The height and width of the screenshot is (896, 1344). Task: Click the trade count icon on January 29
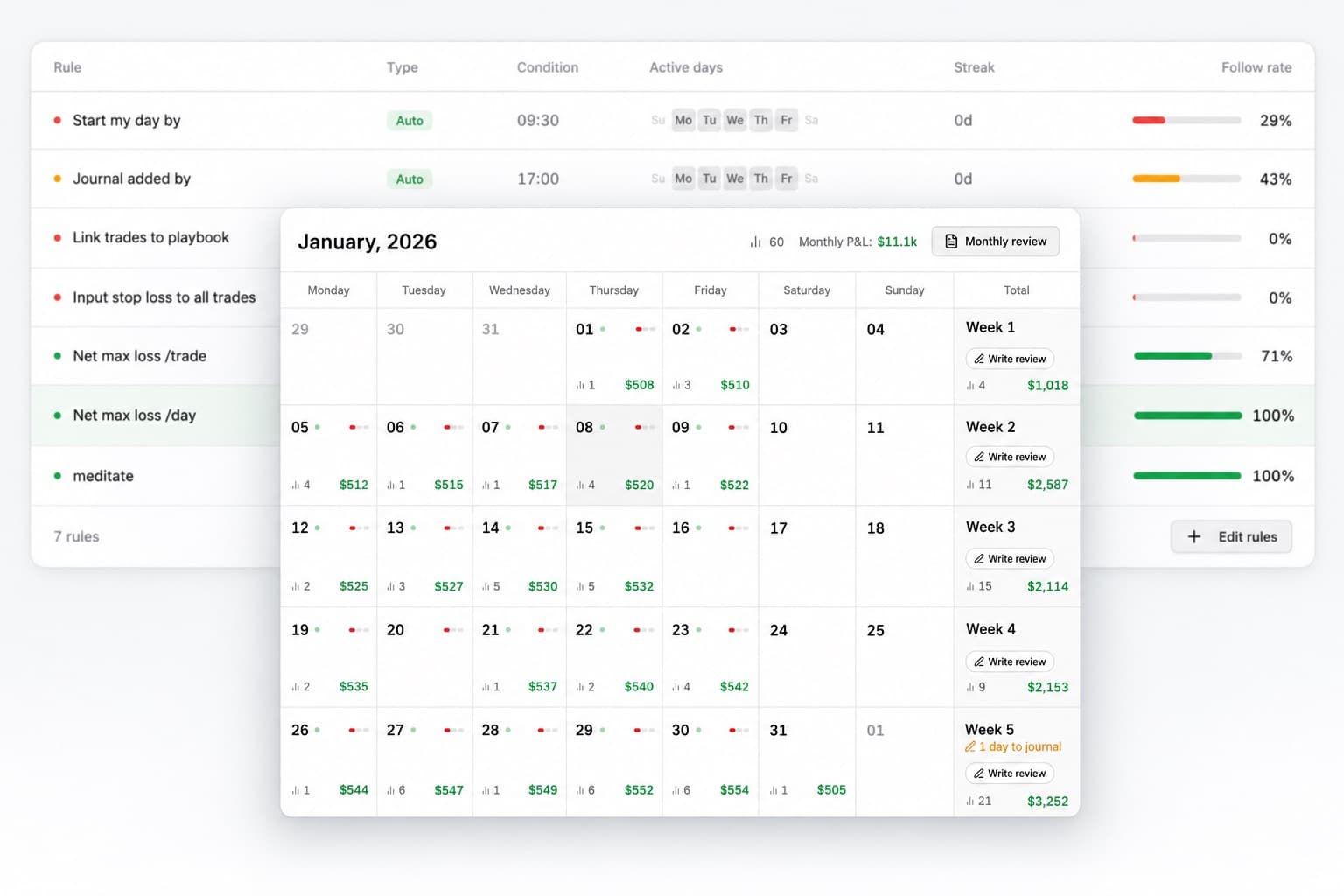(x=580, y=790)
